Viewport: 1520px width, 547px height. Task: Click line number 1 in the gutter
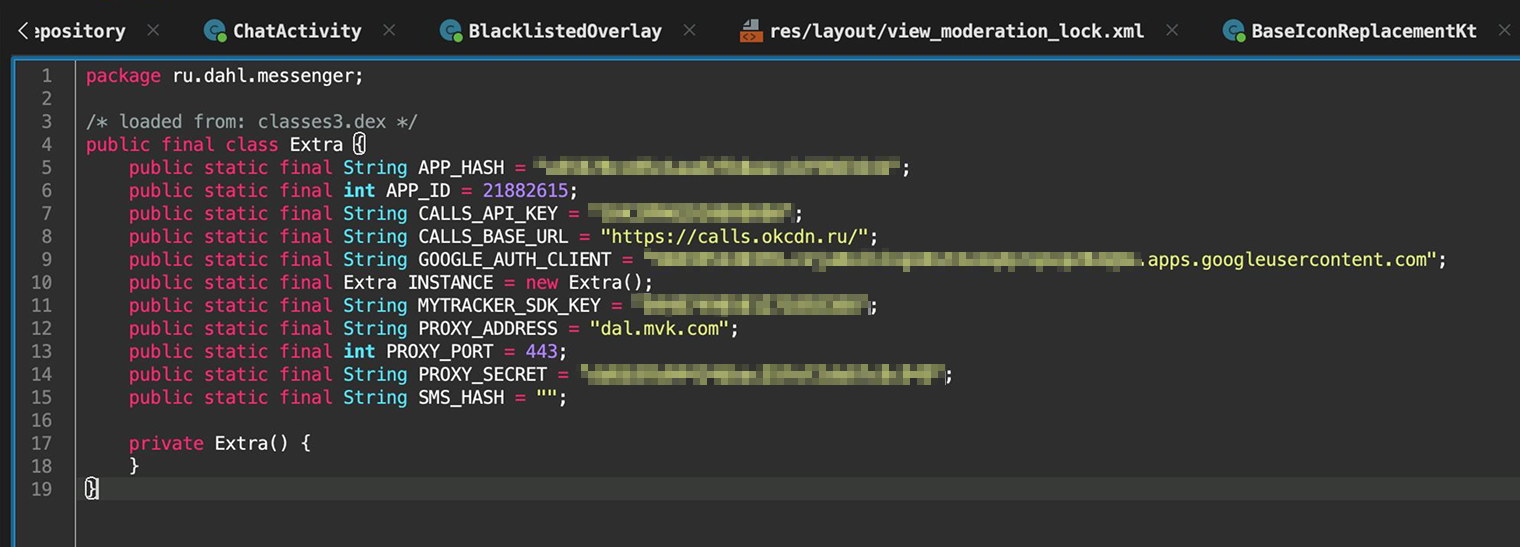pyautogui.click(x=47, y=75)
